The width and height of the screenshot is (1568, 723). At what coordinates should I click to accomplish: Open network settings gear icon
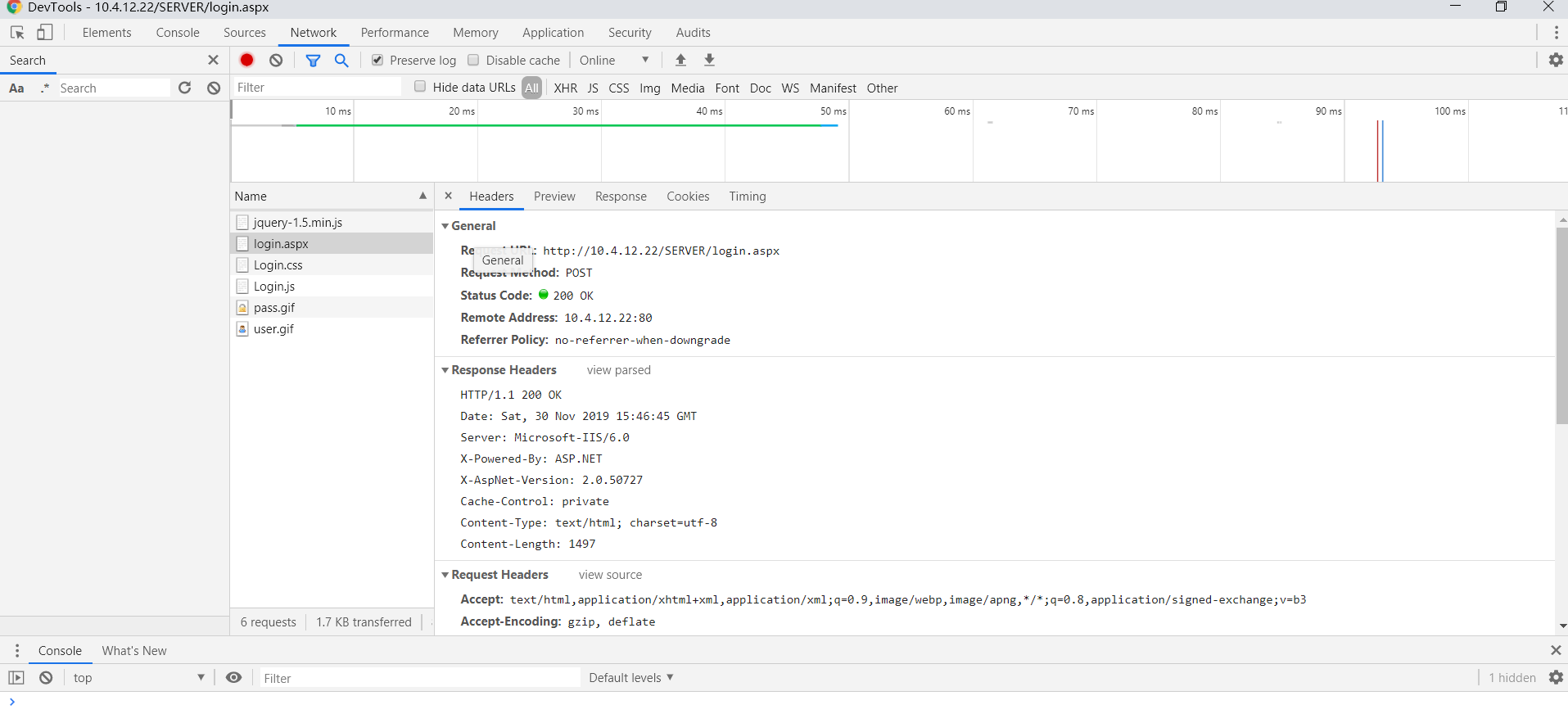(1556, 60)
